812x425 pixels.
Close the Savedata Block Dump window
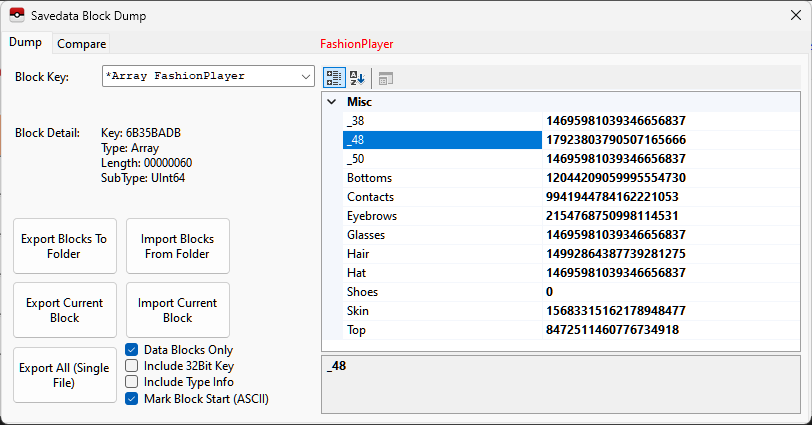[x=796, y=16]
